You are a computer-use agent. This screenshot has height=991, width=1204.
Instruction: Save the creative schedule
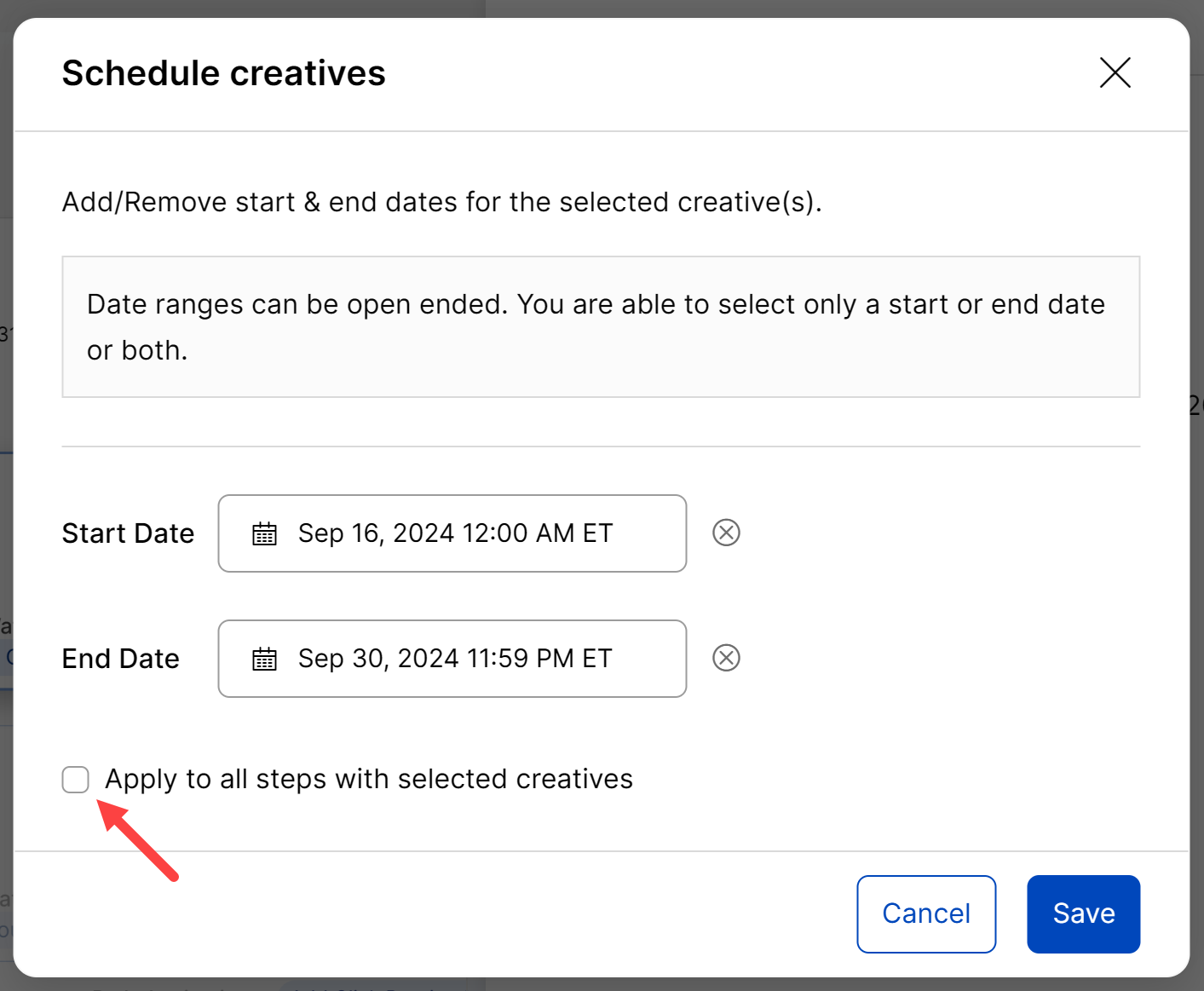(1083, 913)
